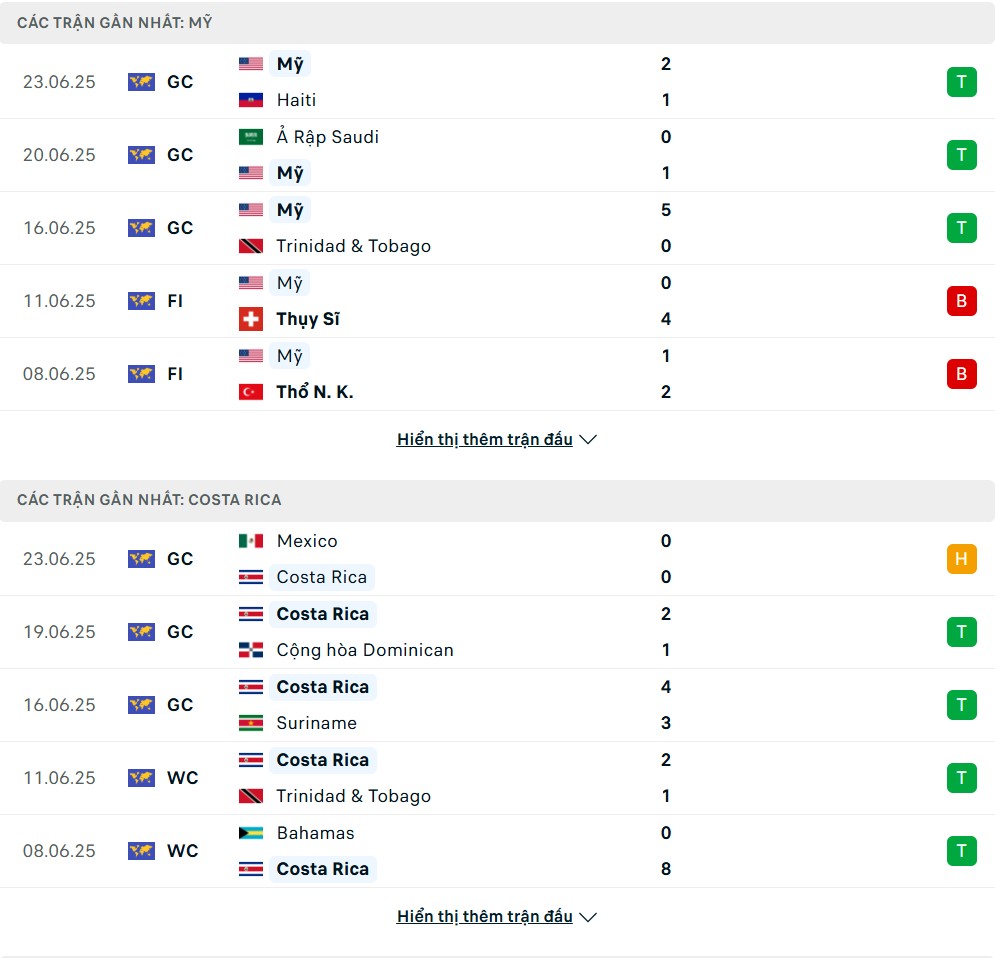Click the Suriname flag icon

tap(251, 723)
